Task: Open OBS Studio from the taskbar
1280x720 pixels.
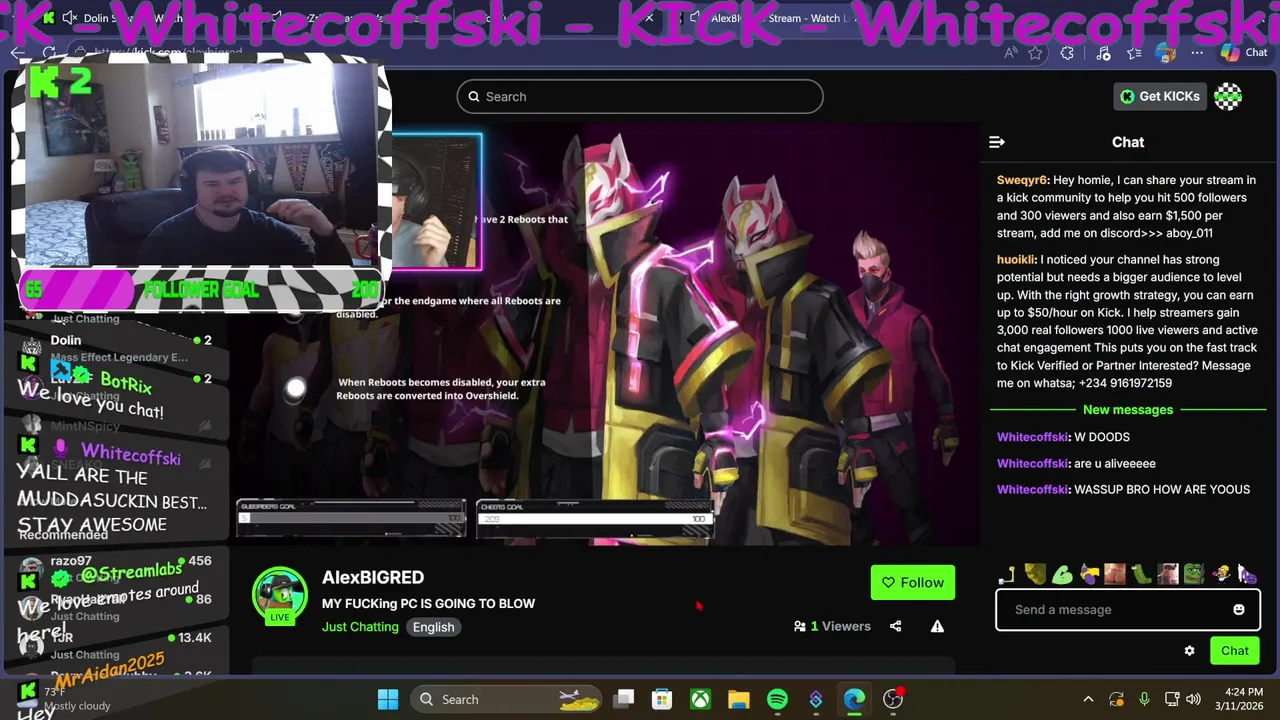Action: point(893,699)
